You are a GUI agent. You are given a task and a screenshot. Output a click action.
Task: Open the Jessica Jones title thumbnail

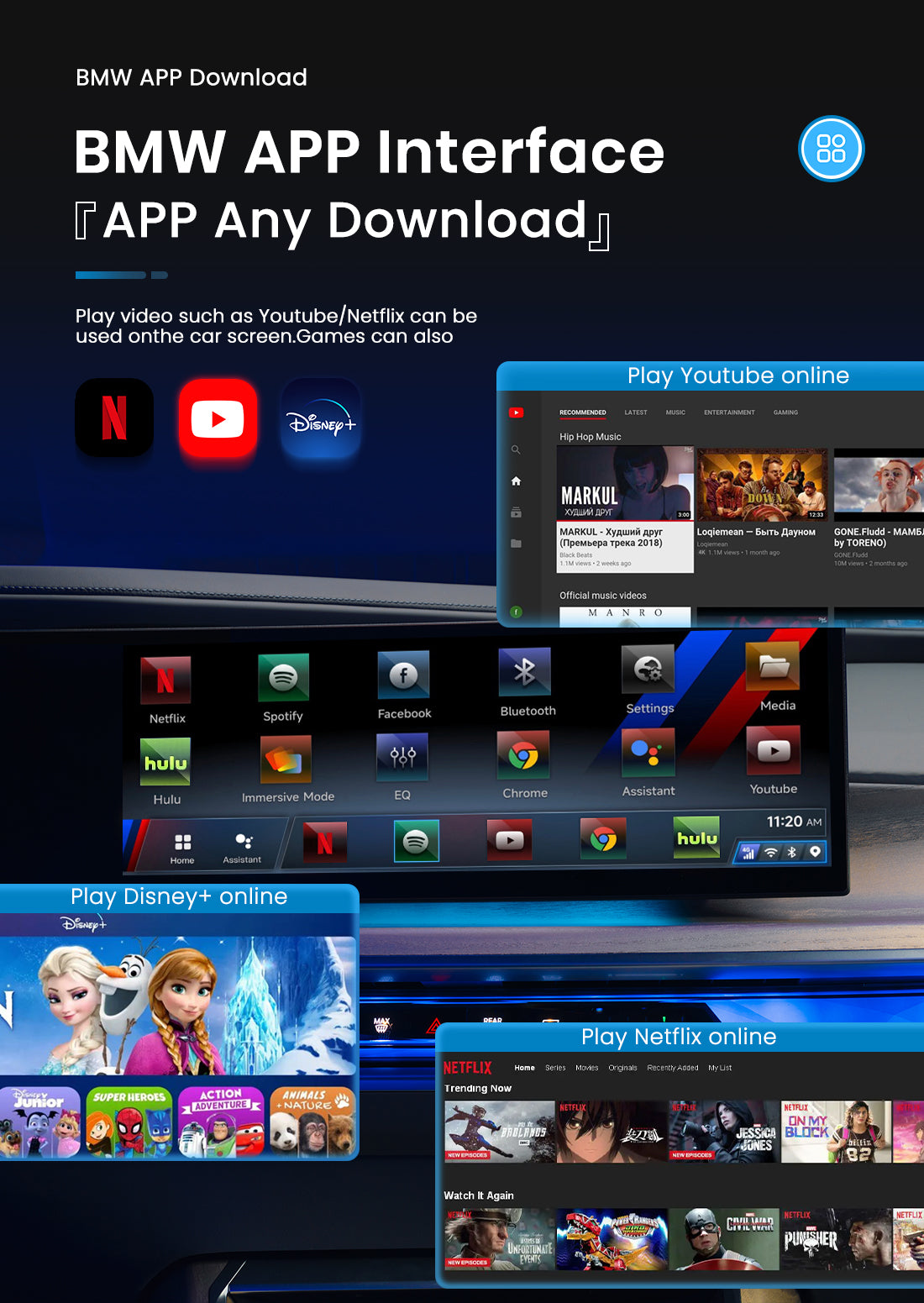pyautogui.click(x=723, y=1132)
